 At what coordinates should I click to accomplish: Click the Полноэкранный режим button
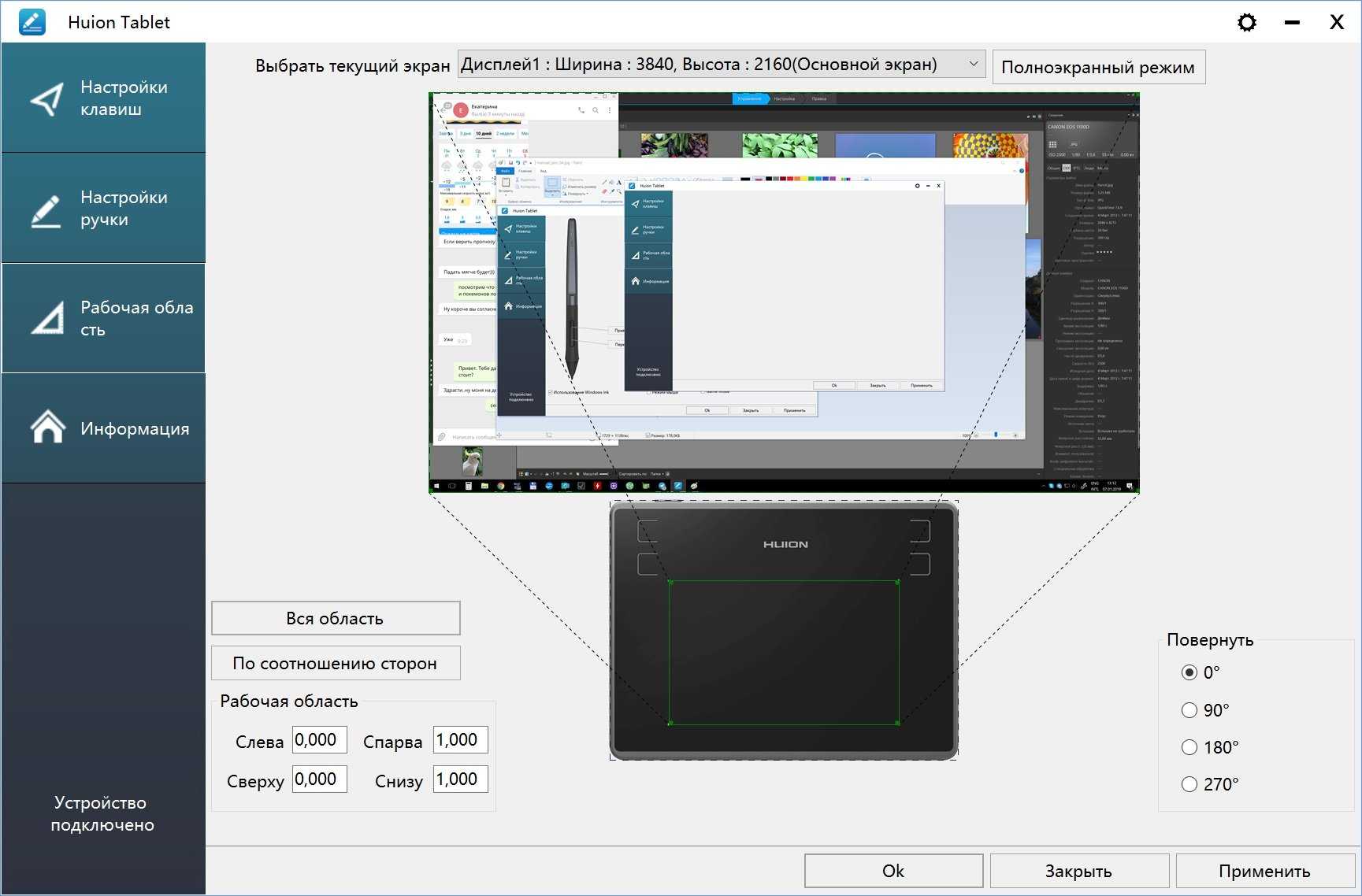pyautogui.click(x=1098, y=67)
